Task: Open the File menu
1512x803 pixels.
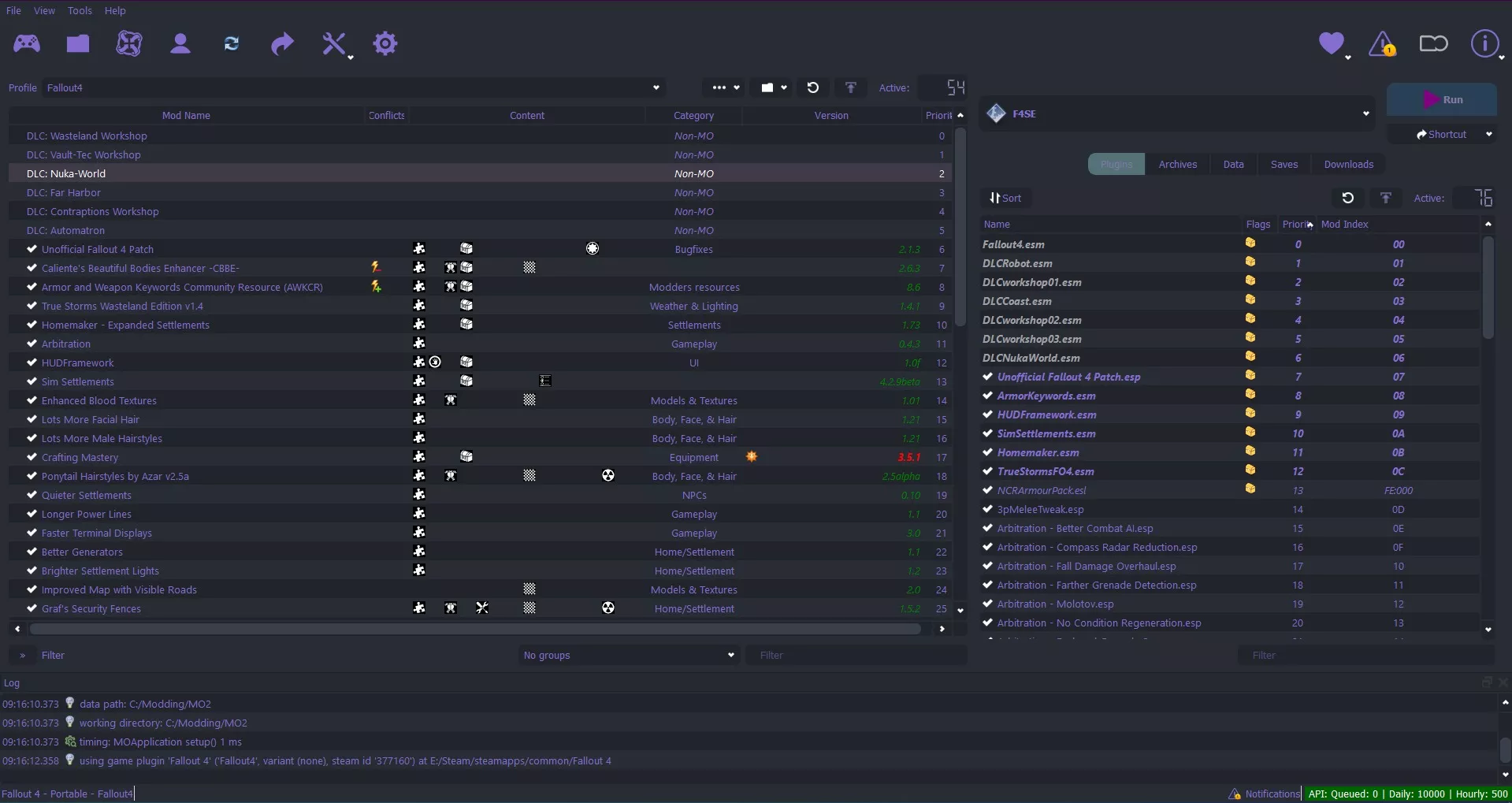Action: tap(13, 10)
